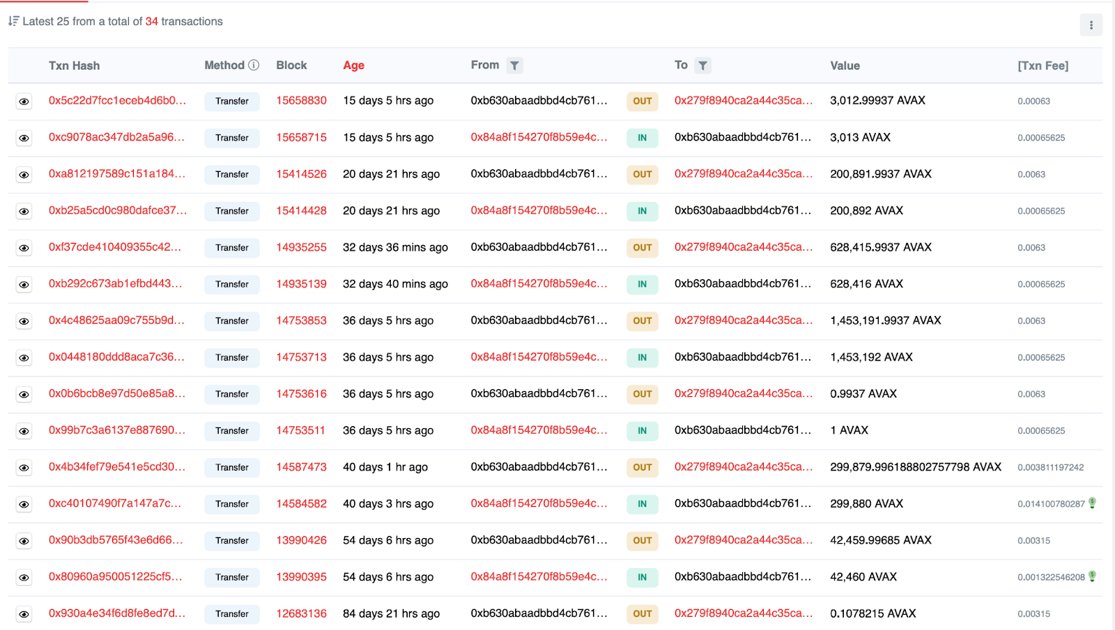The image size is (1115, 630).
Task: Preview transaction 0xc9078ac347db2a5a96 with eye icon
Action: click(x=24, y=138)
